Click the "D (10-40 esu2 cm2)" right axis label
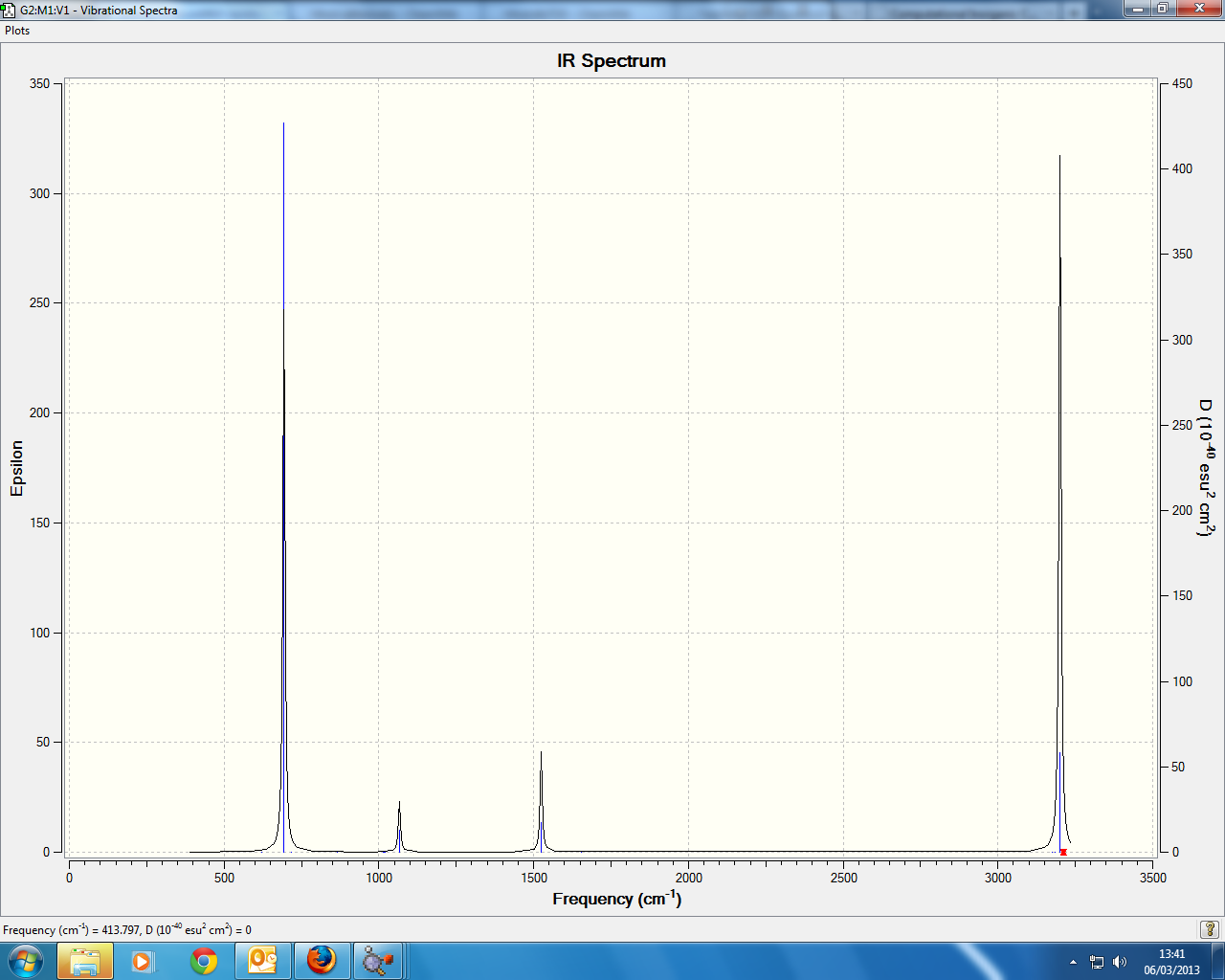Image resolution: width=1225 pixels, height=980 pixels. pos(1207,468)
